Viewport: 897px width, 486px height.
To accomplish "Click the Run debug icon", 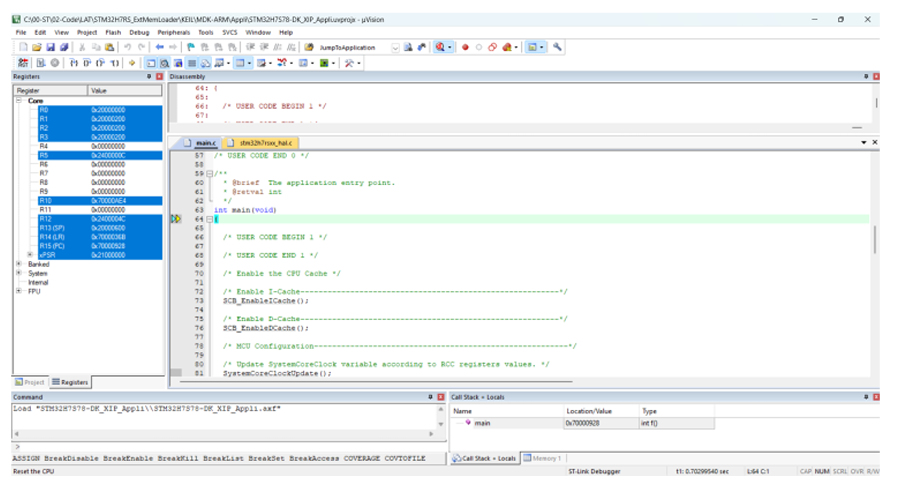I will pos(41,63).
